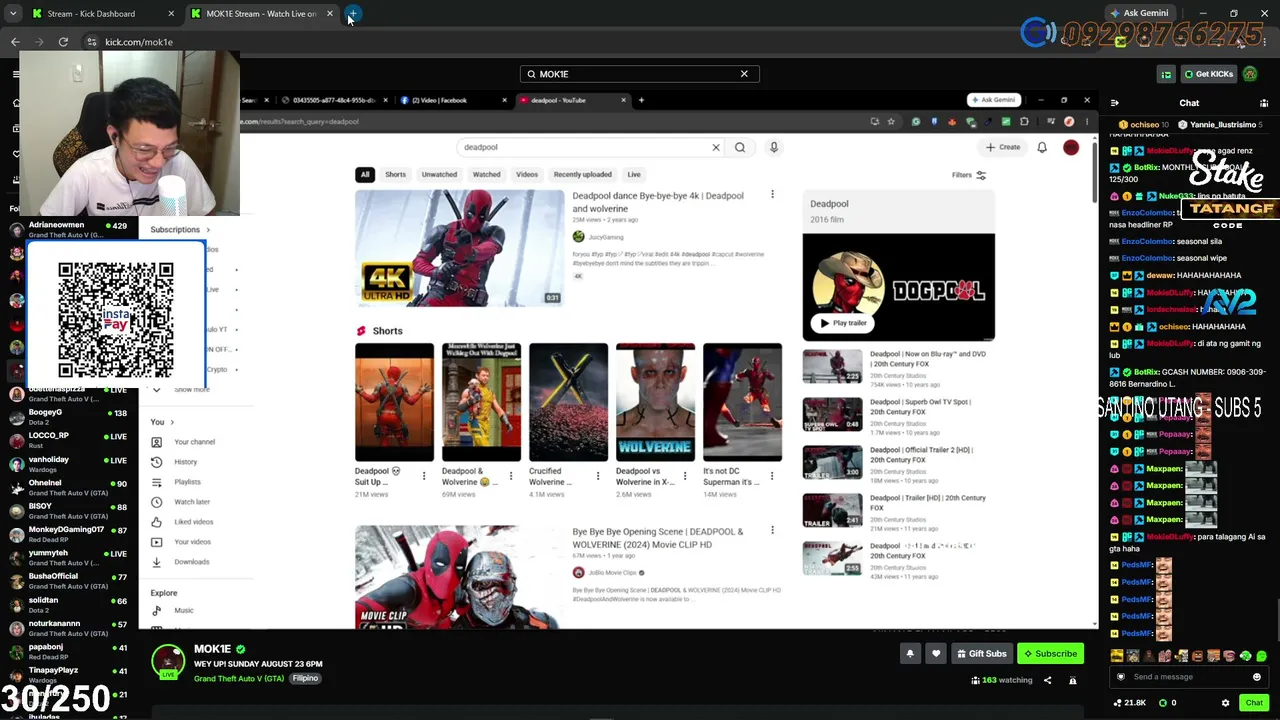Select the Shorts filter chip
Viewport: 1280px width, 720px height.
tap(396, 175)
